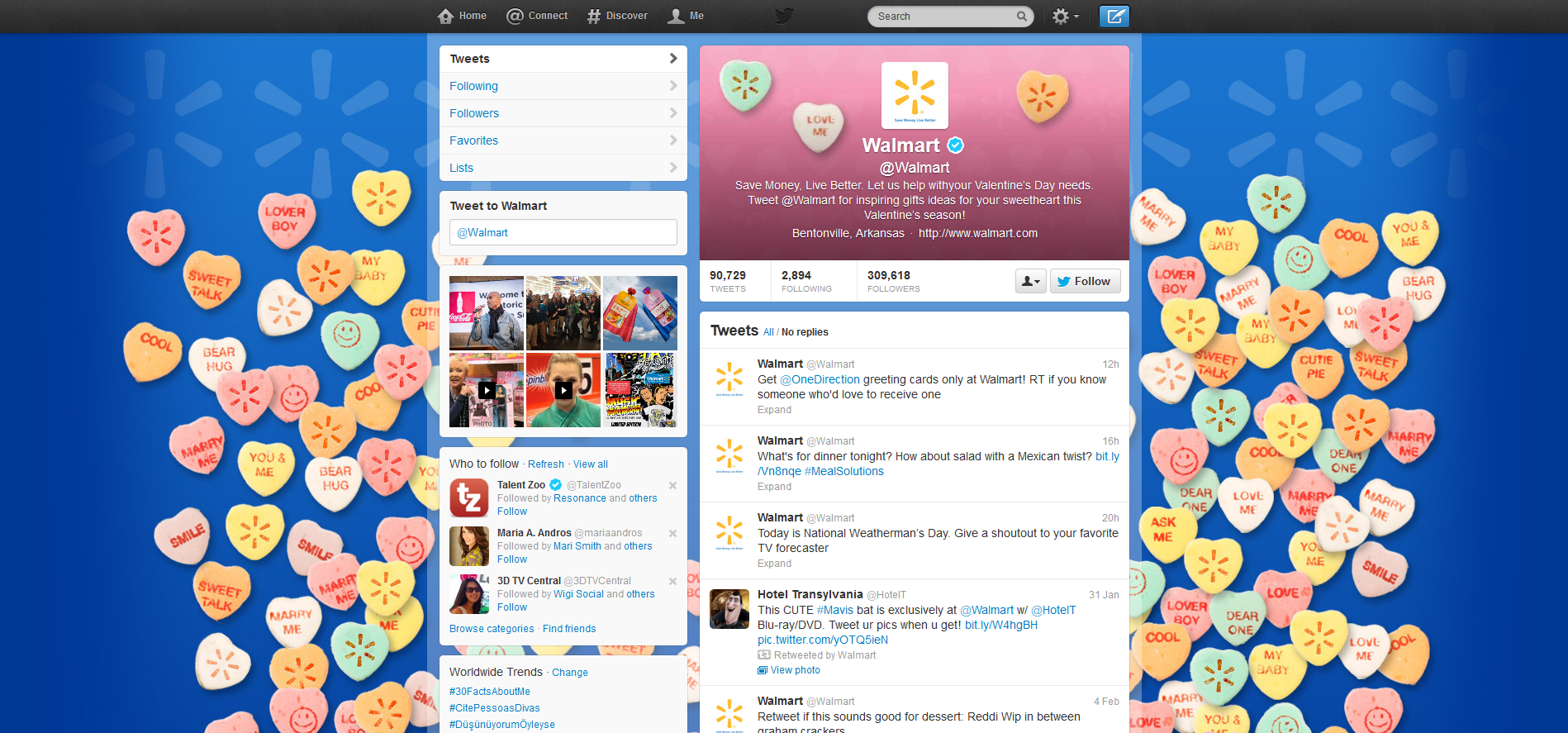This screenshot has height=733, width=1568.
Task: Click Browse categories link
Action: (x=492, y=629)
